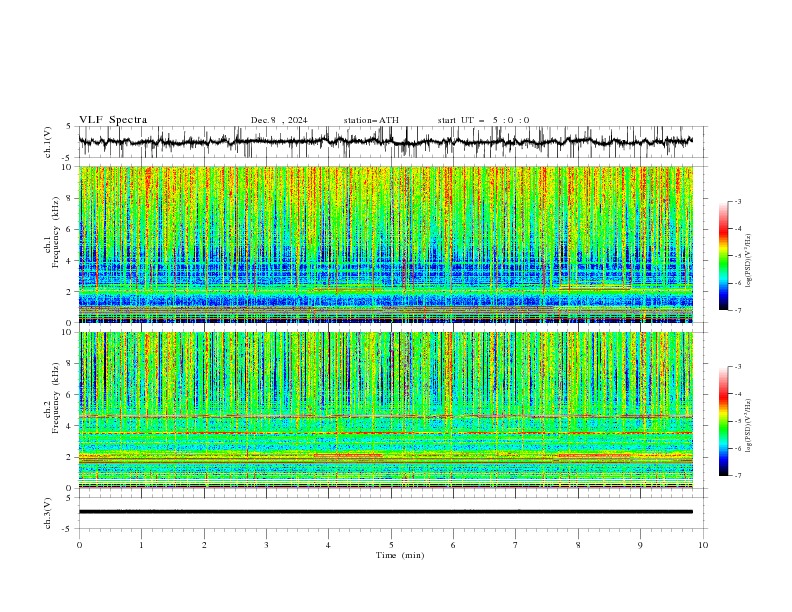Click ch.2 frequency axis tick "8"
This screenshot has height=612, width=792.
click(x=71, y=364)
